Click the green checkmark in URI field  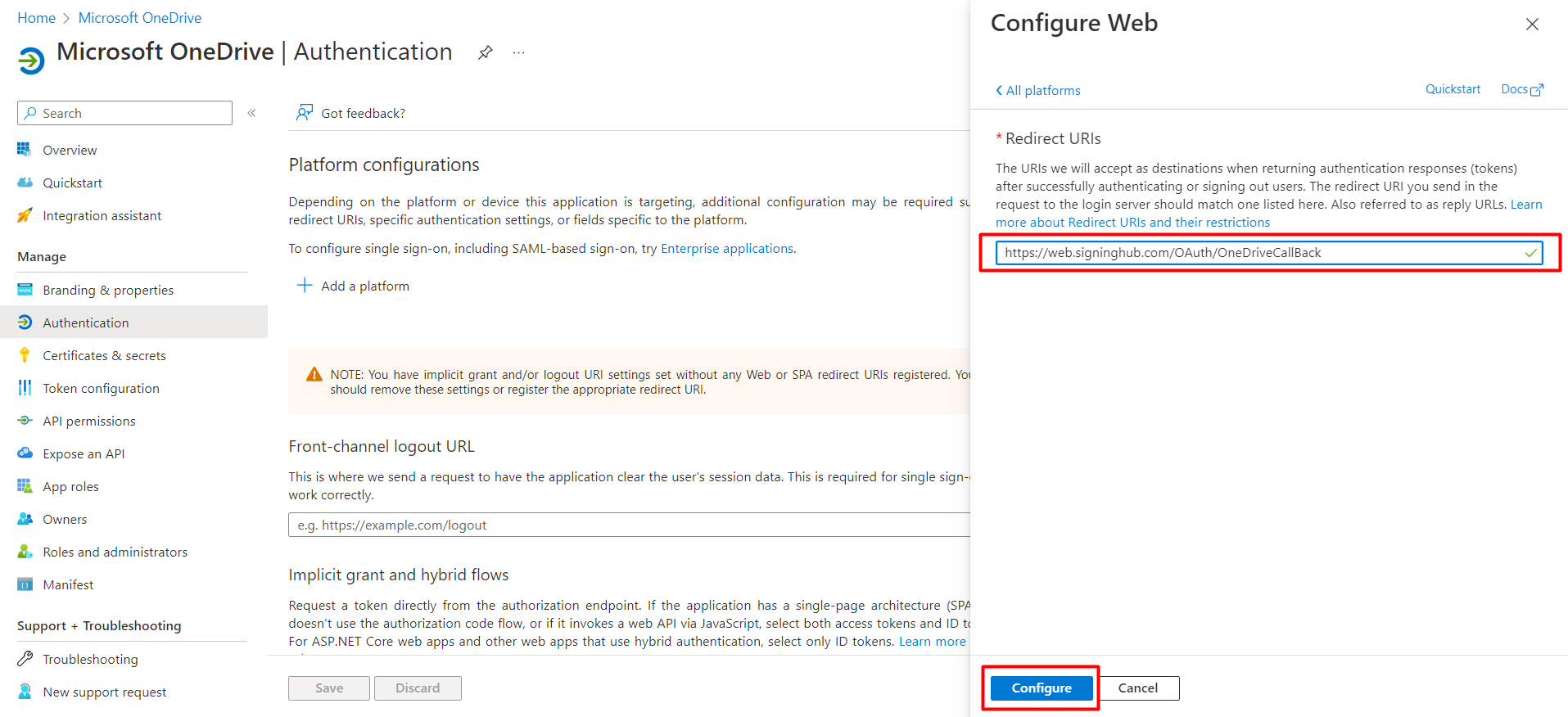1530,253
